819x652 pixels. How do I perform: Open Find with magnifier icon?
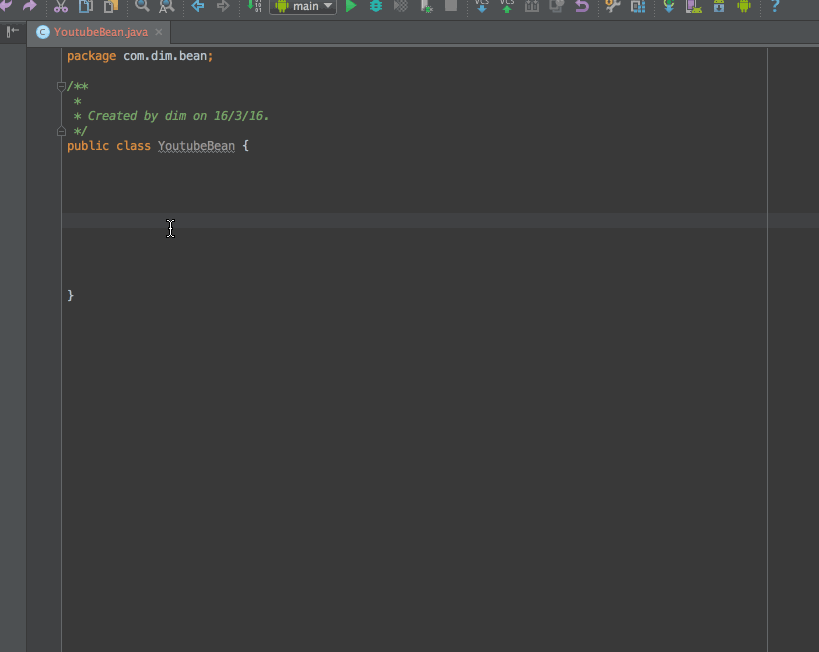142,6
